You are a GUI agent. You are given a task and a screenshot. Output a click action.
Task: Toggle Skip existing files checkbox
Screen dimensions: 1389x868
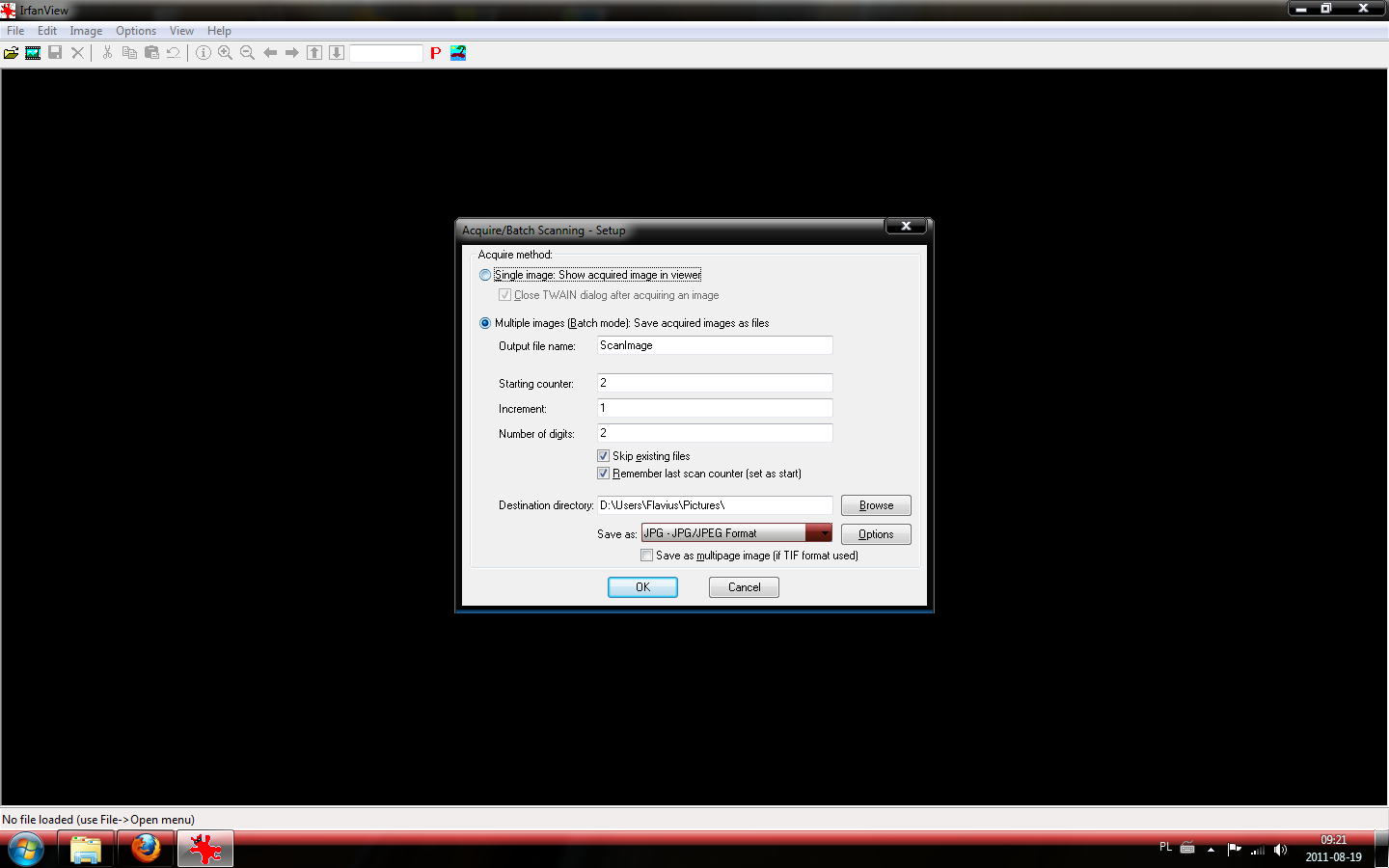pos(603,456)
